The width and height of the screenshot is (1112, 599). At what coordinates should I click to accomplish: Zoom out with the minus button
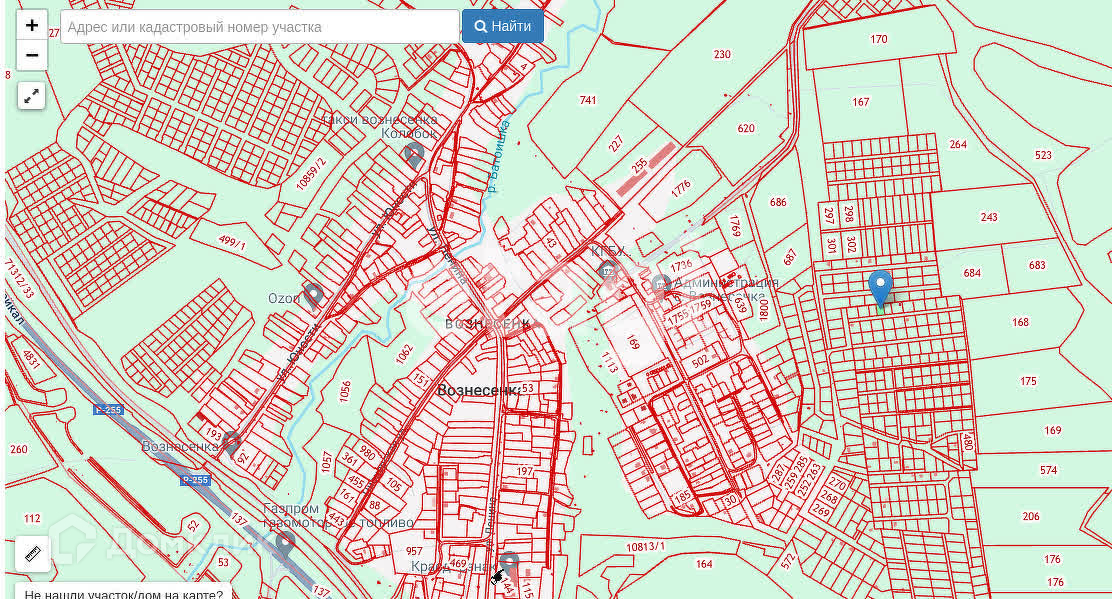[32, 55]
